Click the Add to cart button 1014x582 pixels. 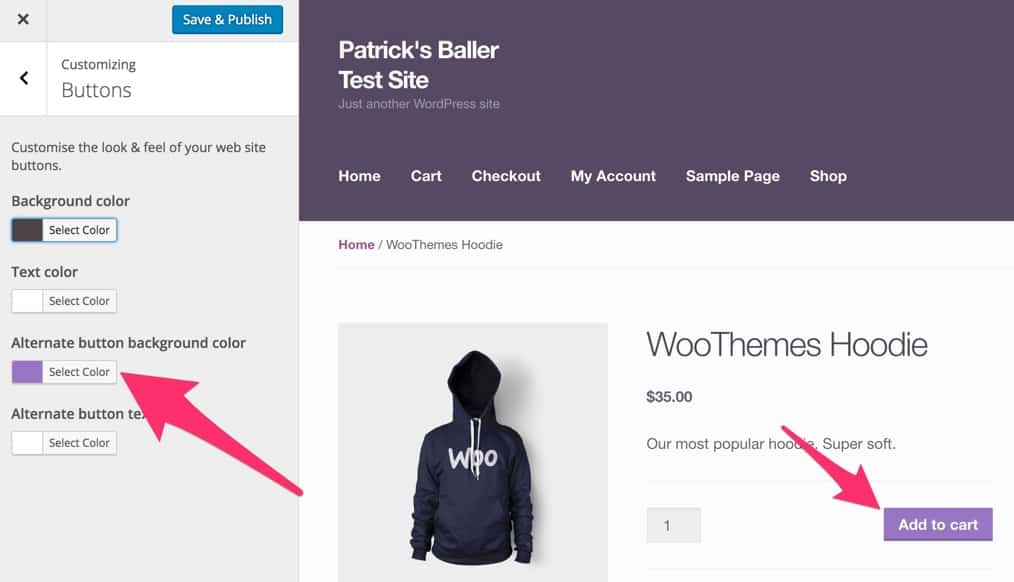pos(937,524)
